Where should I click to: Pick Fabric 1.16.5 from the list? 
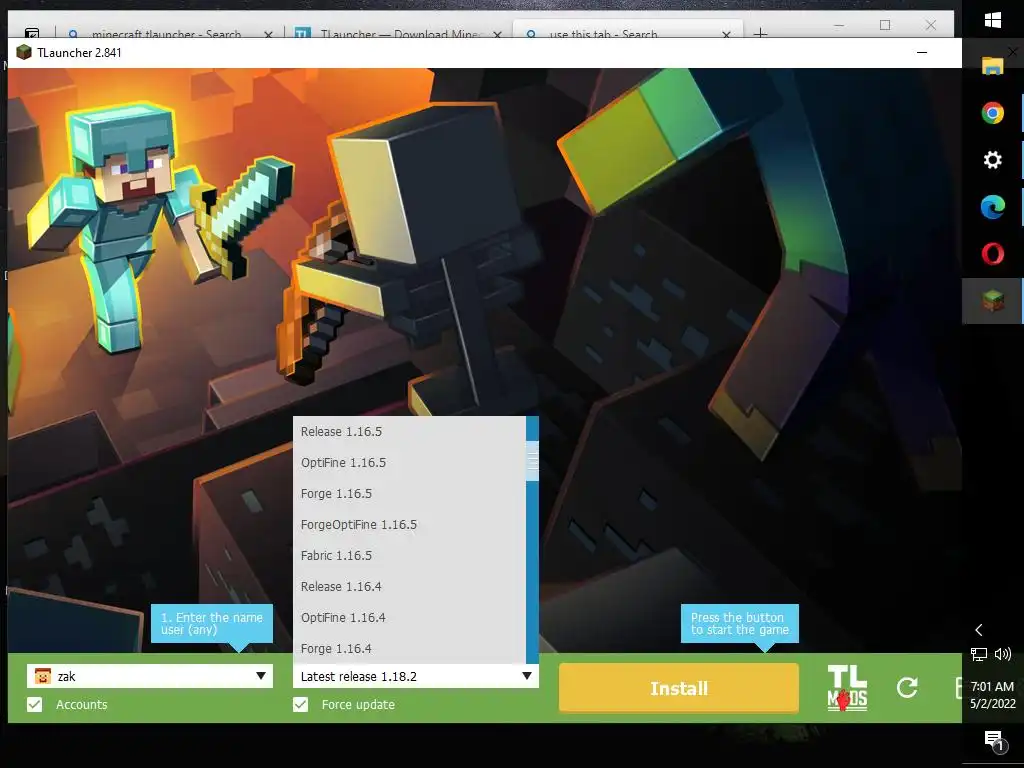pos(409,556)
